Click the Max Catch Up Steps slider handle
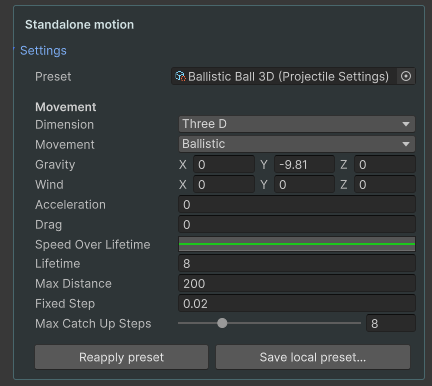This screenshot has height=386, width=432. pyautogui.click(x=222, y=323)
